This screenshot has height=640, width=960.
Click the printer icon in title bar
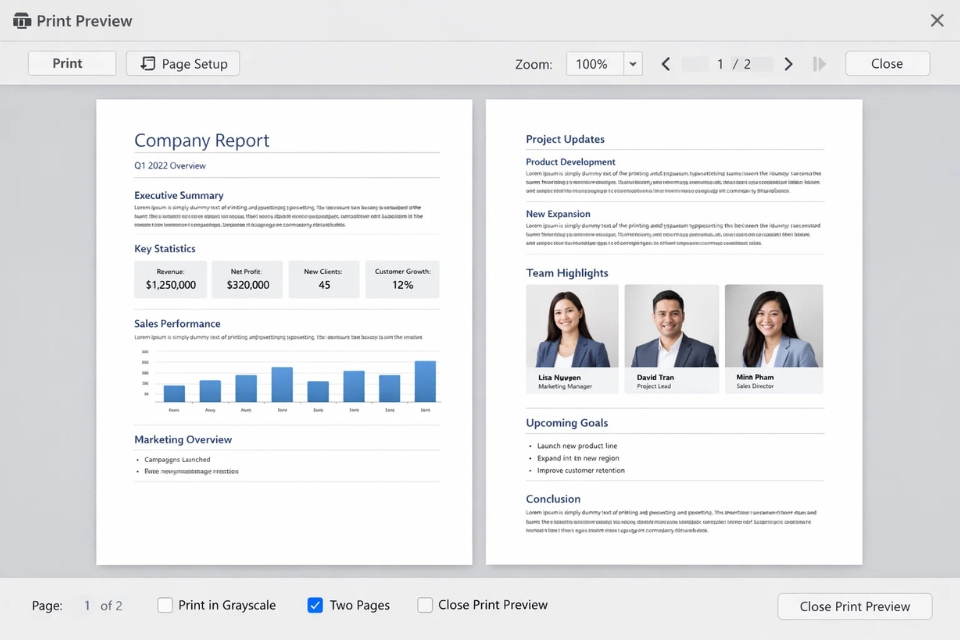click(x=22, y=21)
